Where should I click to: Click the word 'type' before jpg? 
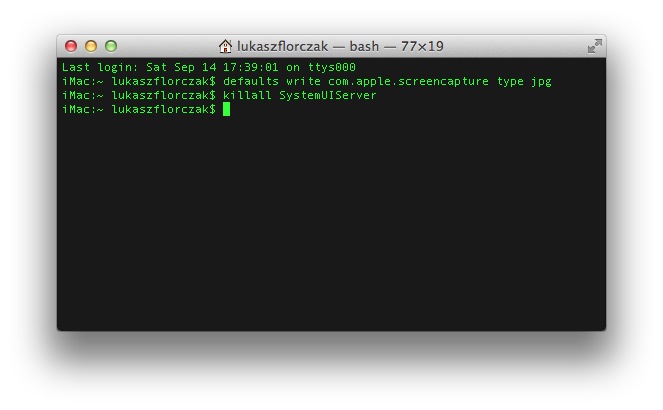tap(510, 81)
